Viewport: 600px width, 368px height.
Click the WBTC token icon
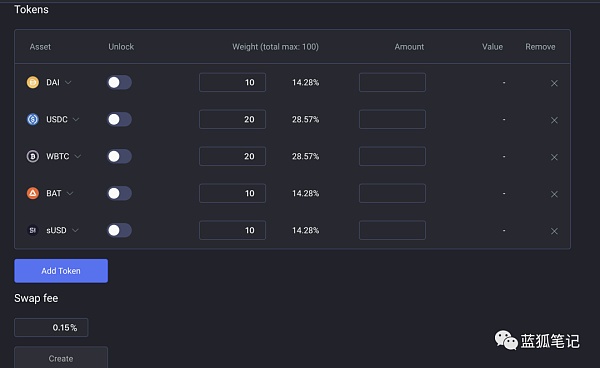[33, 156]
